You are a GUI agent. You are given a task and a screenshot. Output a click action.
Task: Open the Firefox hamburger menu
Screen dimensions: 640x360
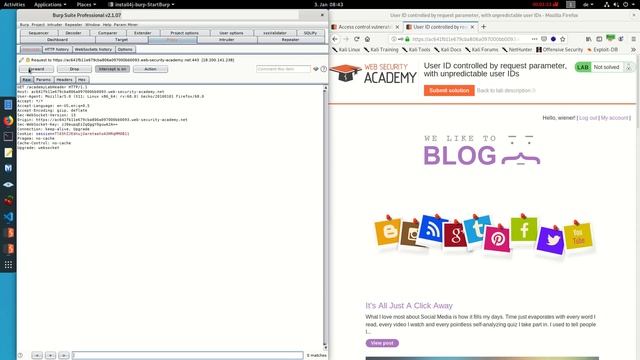pyautogui.click(x=633, y=39)
